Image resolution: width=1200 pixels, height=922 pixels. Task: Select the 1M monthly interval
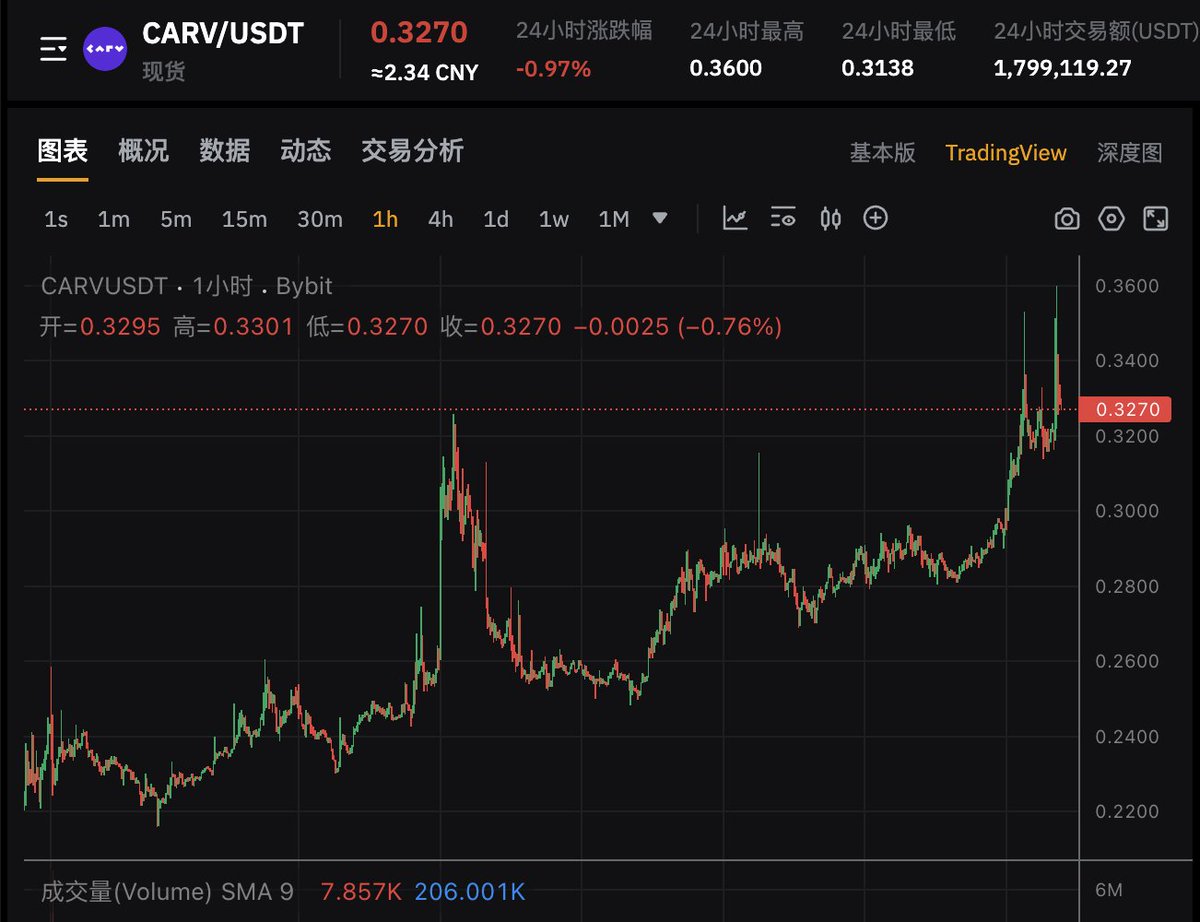[614, 219]
